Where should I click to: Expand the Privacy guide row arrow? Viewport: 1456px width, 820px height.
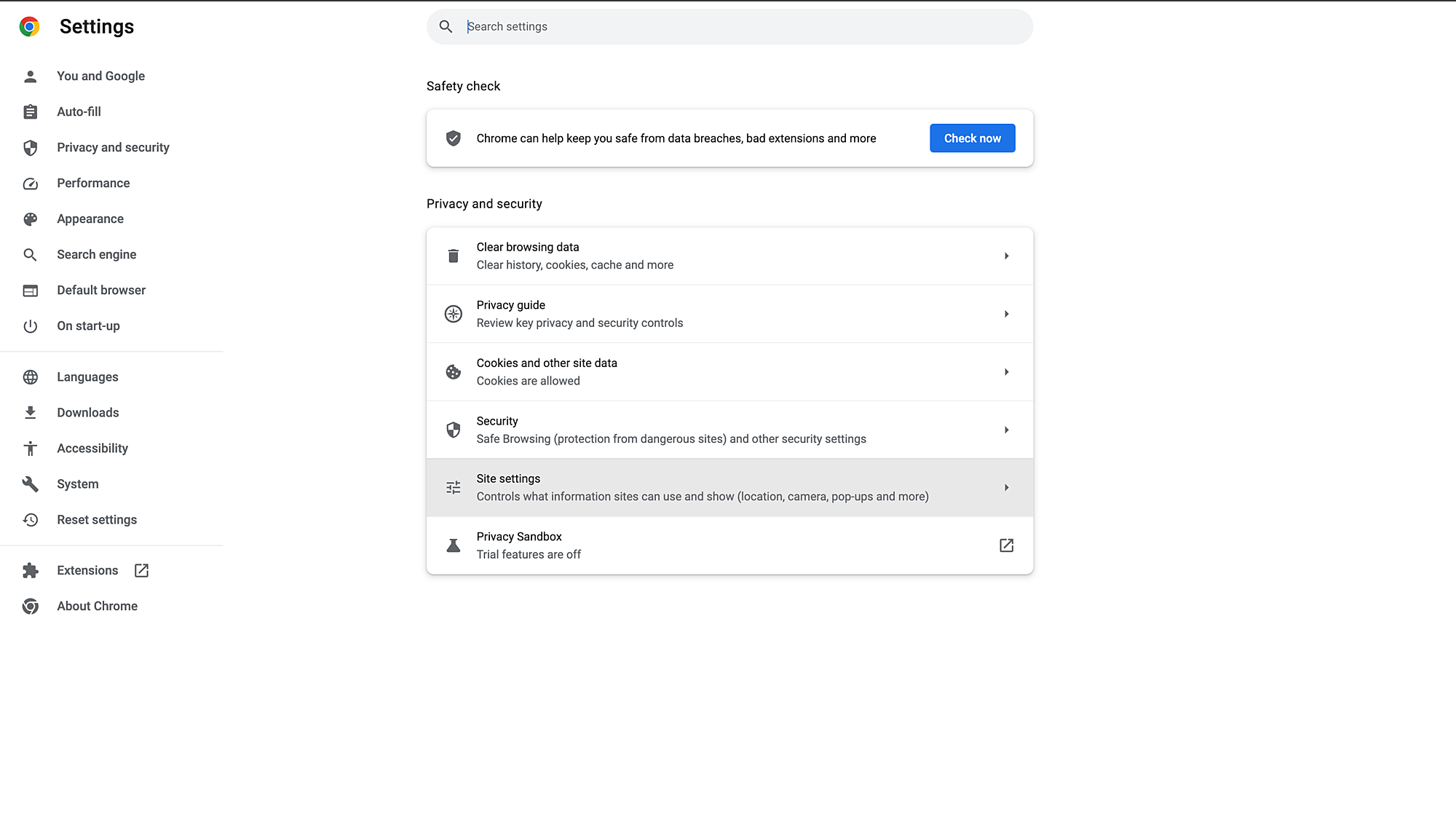point(1006,314)
